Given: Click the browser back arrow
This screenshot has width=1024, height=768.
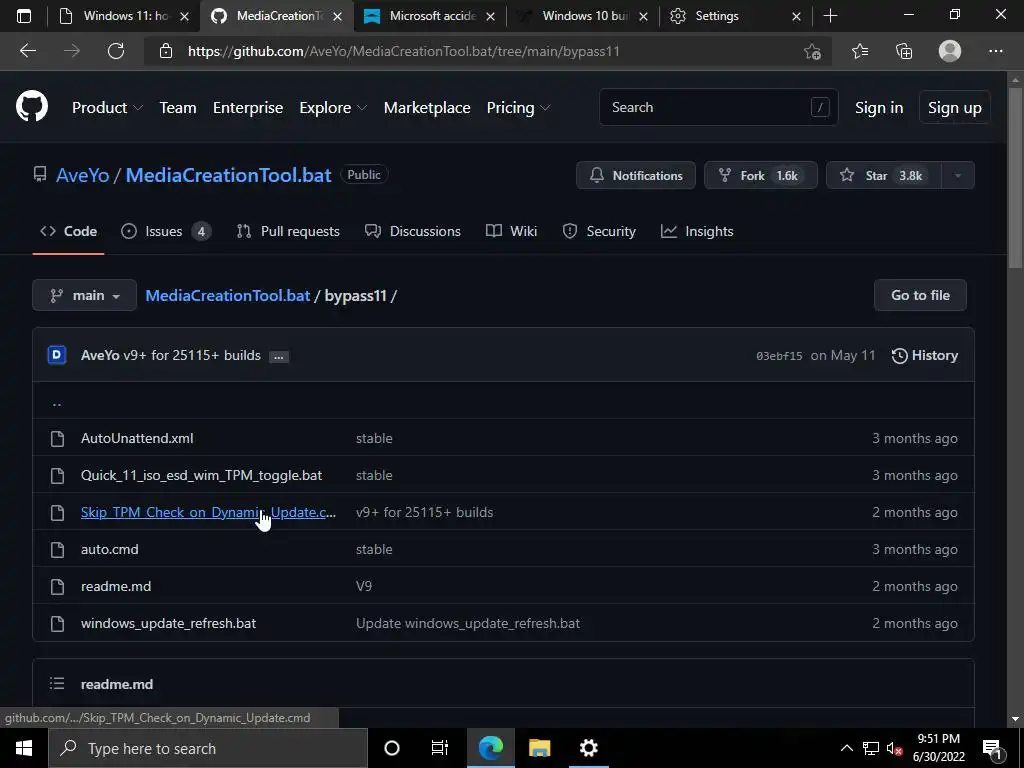Looking at the screenshot, I should pyautogui.click(x=27, y=51).
